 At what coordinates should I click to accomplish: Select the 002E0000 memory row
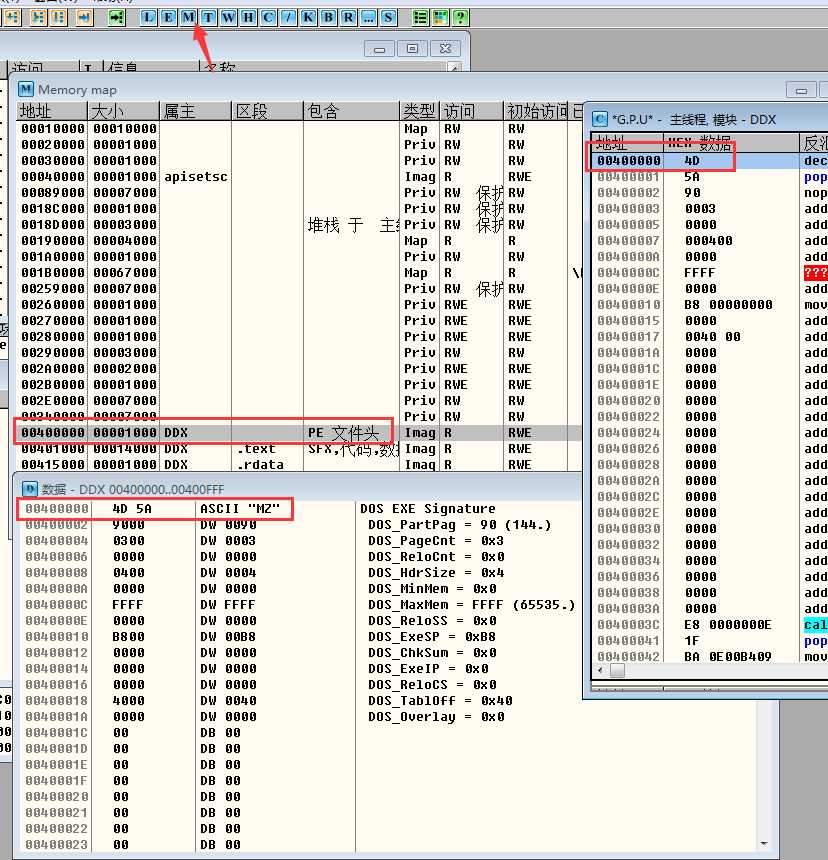(299, 400)
